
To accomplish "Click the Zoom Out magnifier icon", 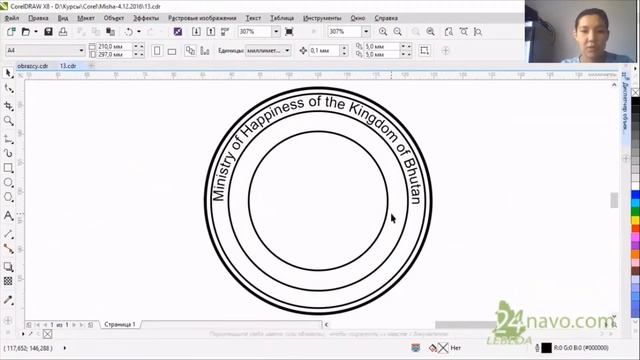I will 398,31.
